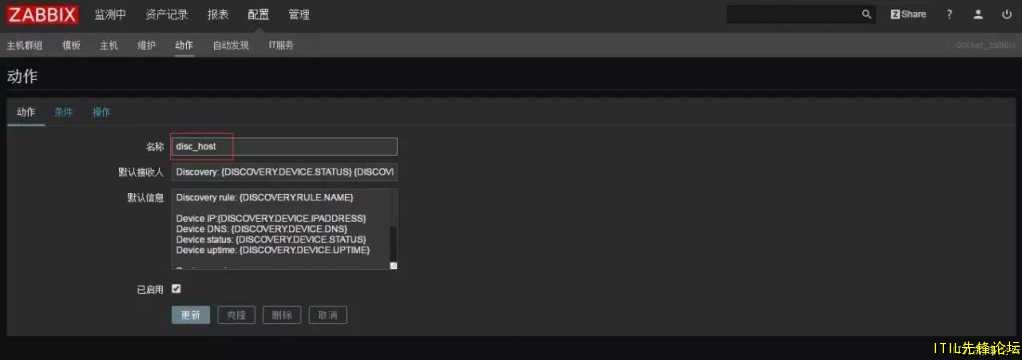The width and height of the screenshot is (1022, 360).
Task: Click the logout power icon
Action: click(x=1006, y=14)
